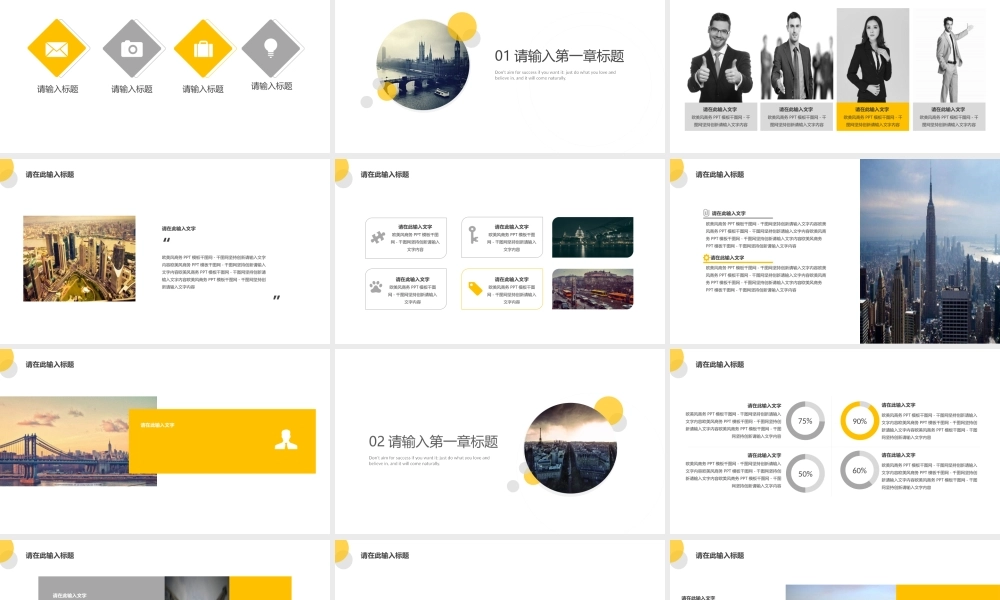This screenshot has width=1000, height=600.
Task: Select the '02 请输入第一章标题' heading
Action: click(433, 441)
